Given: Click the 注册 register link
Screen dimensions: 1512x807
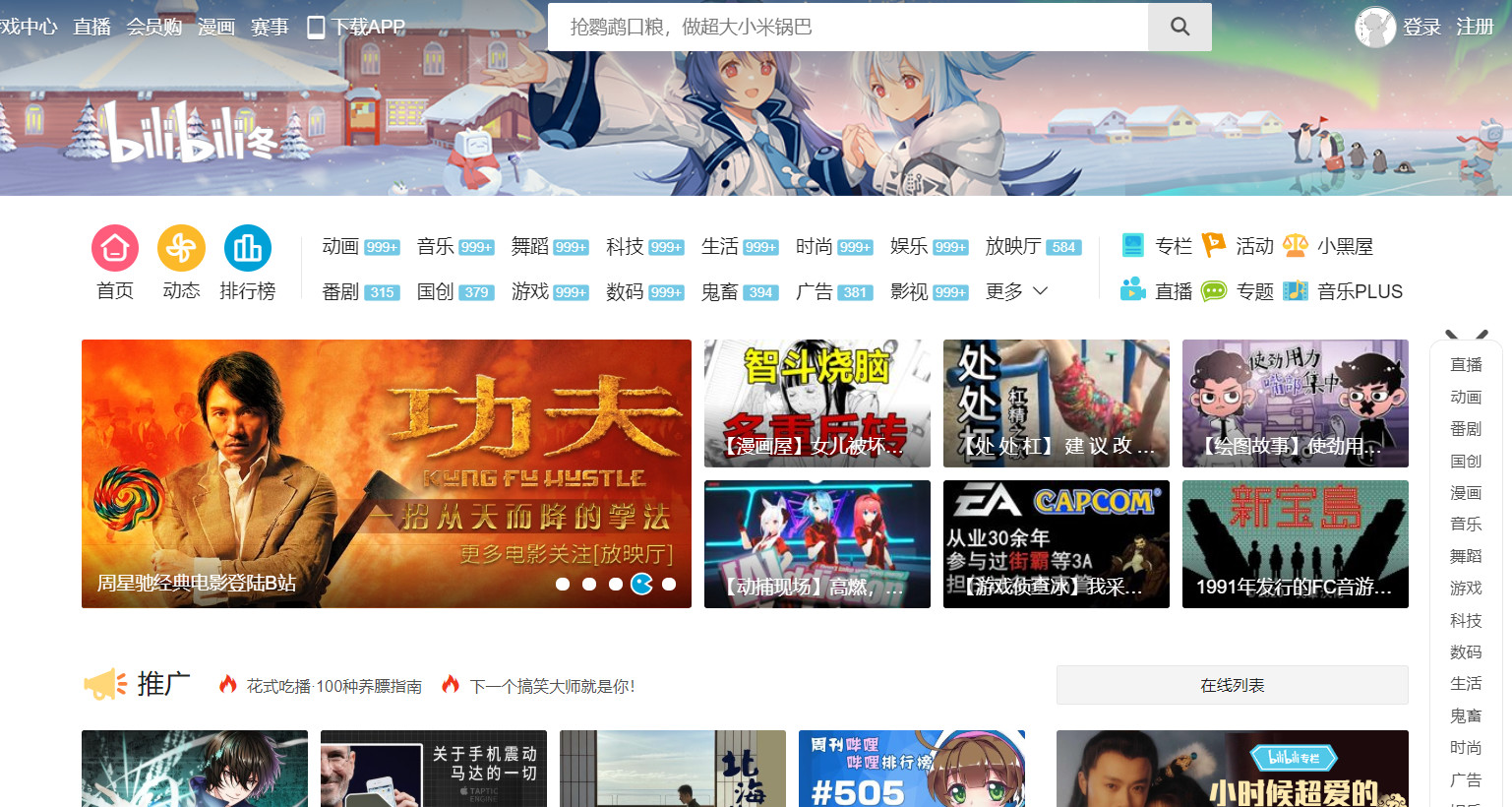Looking at the screenshot, I should pyautogui.click(x=1475, y=27).
